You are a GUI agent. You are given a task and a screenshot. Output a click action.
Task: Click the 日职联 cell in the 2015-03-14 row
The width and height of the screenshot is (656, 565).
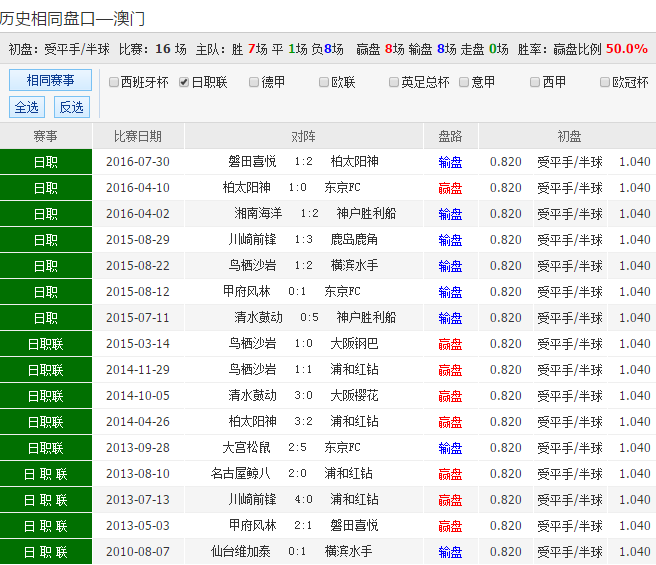[46, 344]
